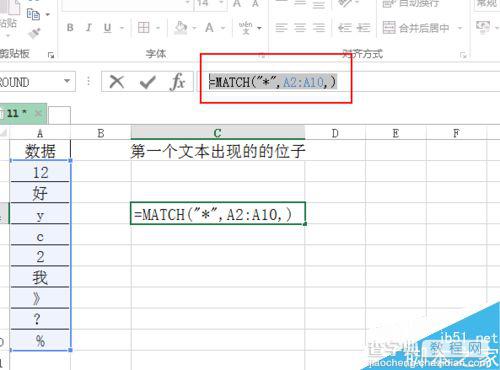The width and height of the screenshot is (500, 370).
Task: Toggle italic formatting
Action: (89, 28)
